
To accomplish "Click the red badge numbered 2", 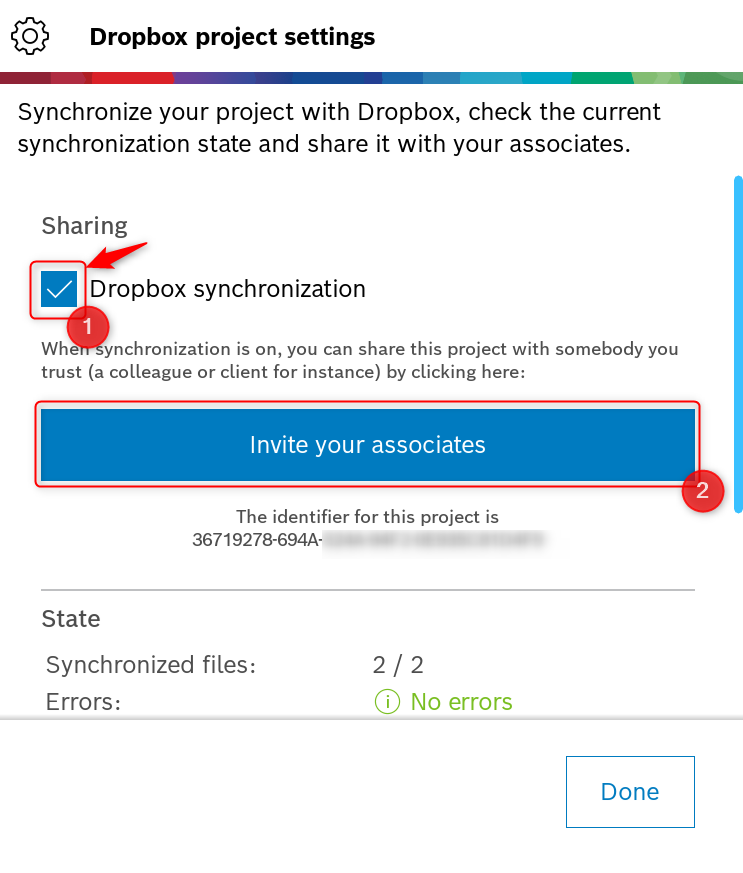I will 702,490.
